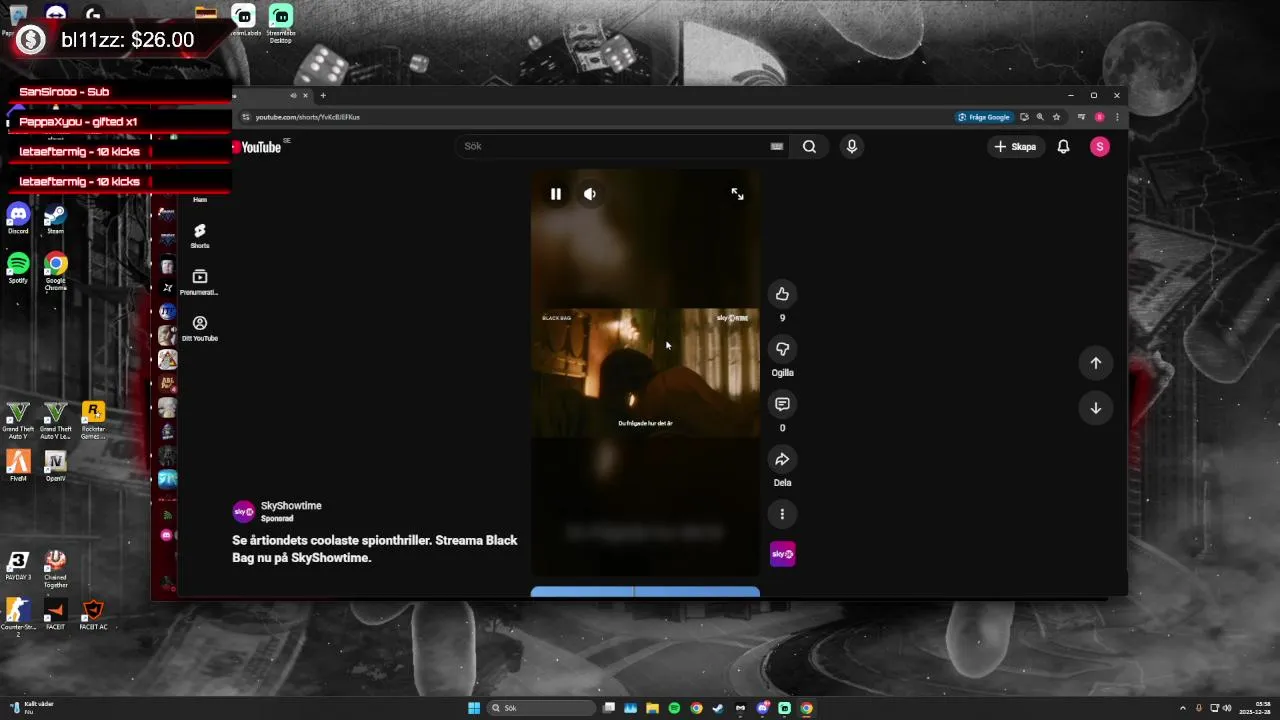Open the Shorts section in the sidebar
This screenshot has width=1280, height=720.
click(x=200, y=236)
